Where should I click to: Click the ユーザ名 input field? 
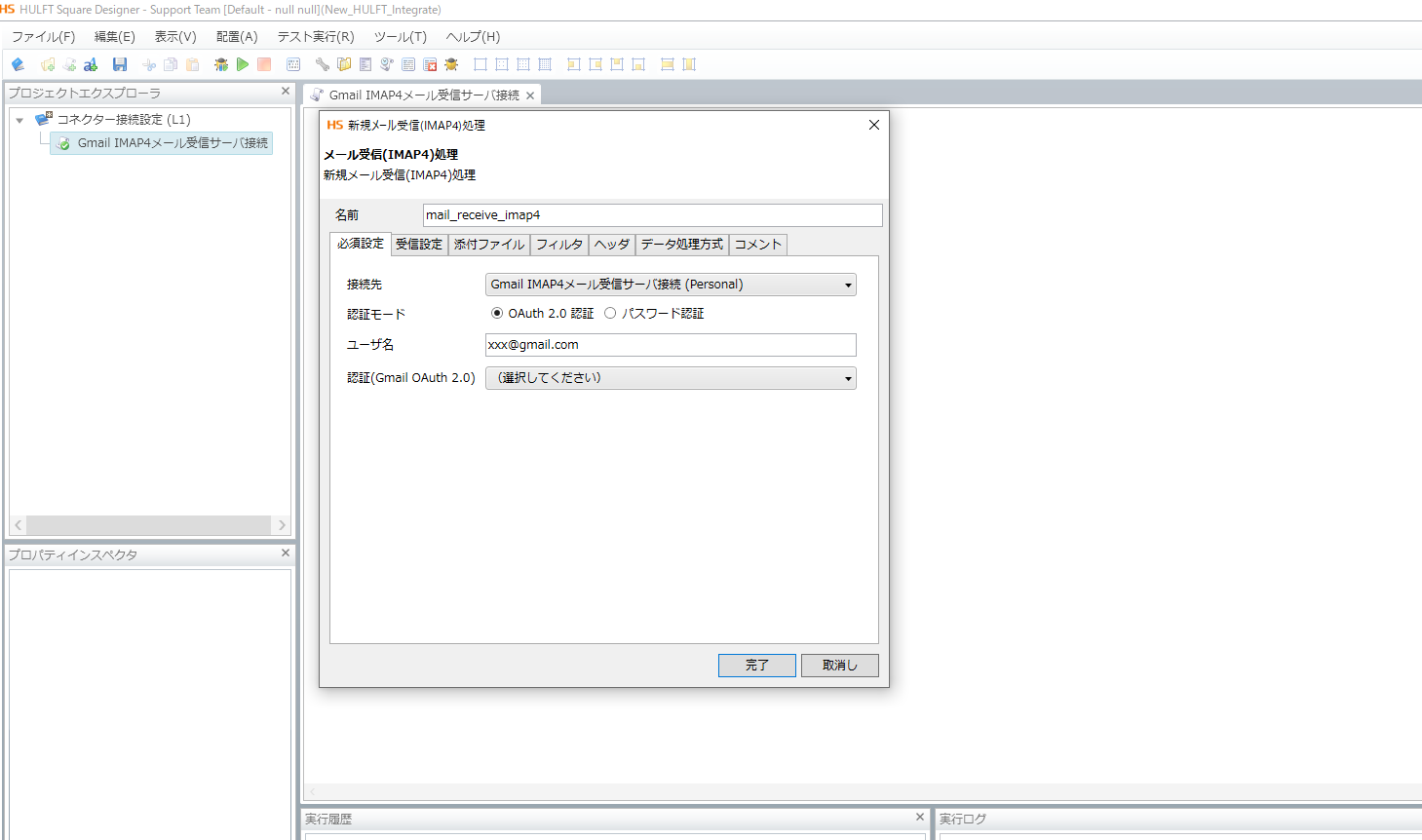pos(671,345)
